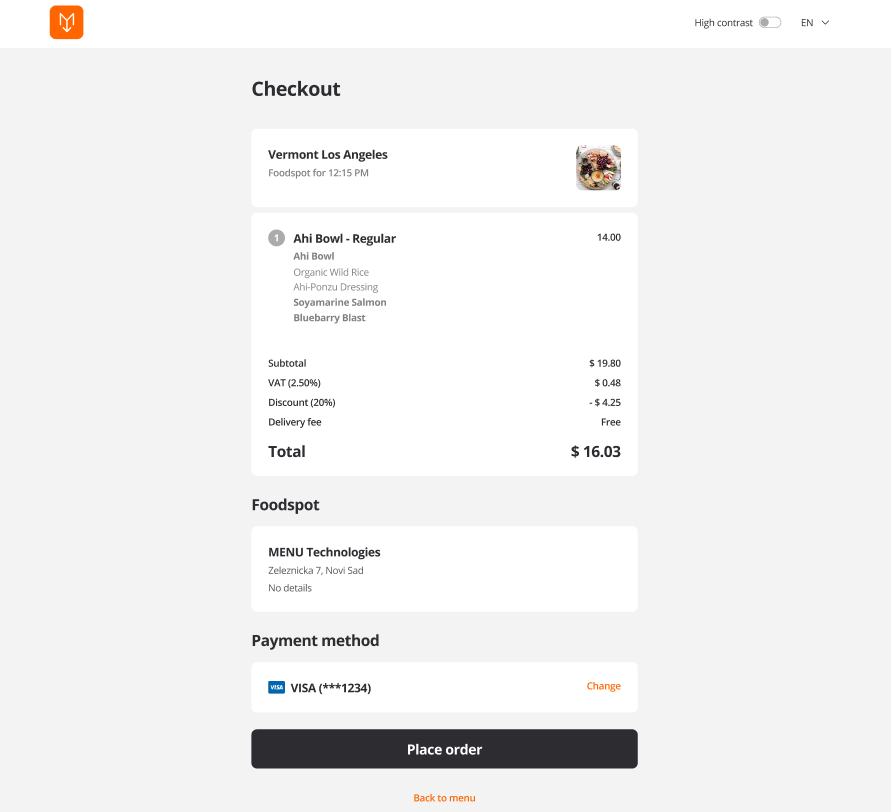891x812 pixels.
Task: Toggle the High contrast switch
Action: pos(770,22)
